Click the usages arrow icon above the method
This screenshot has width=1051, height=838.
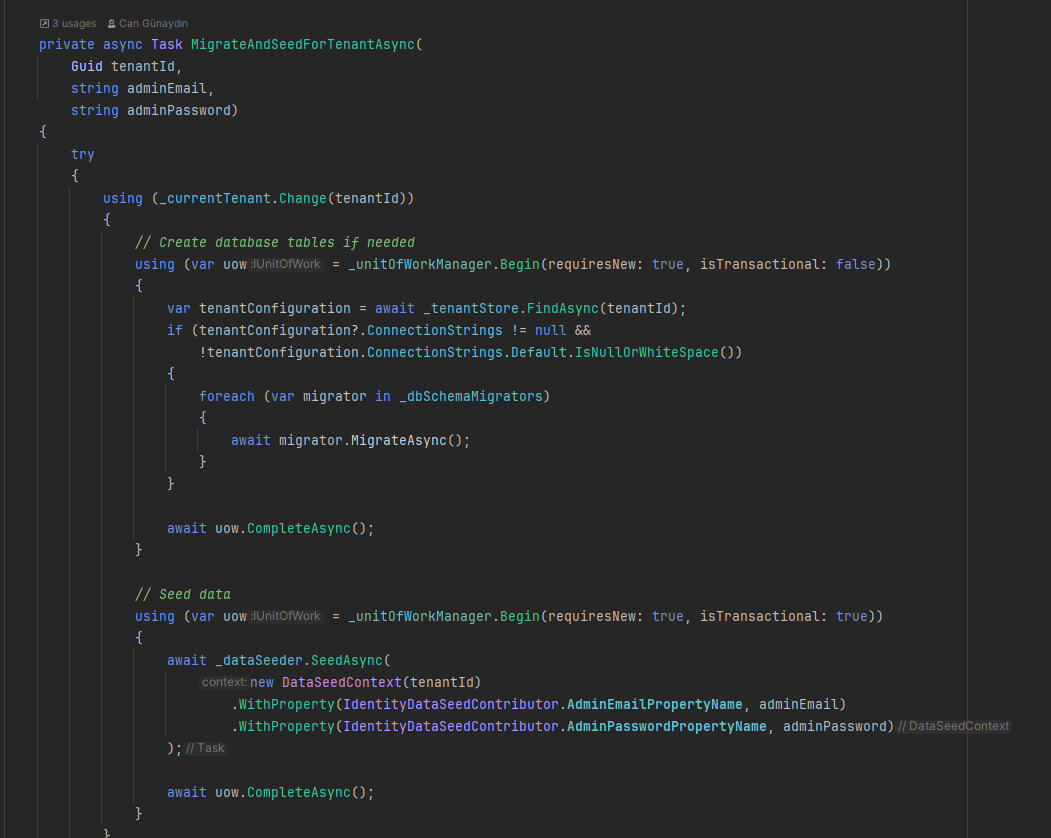point(44,23)
